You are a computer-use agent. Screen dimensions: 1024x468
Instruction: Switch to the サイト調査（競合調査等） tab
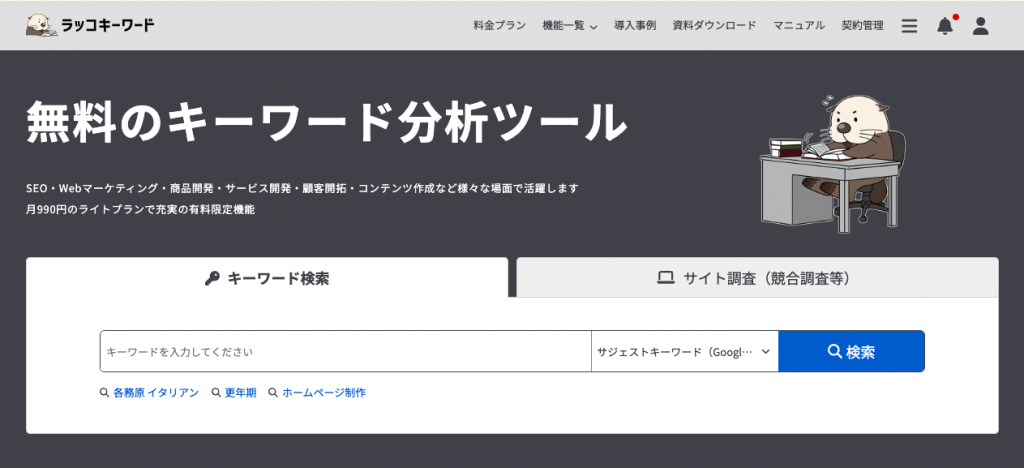[757, 278]
